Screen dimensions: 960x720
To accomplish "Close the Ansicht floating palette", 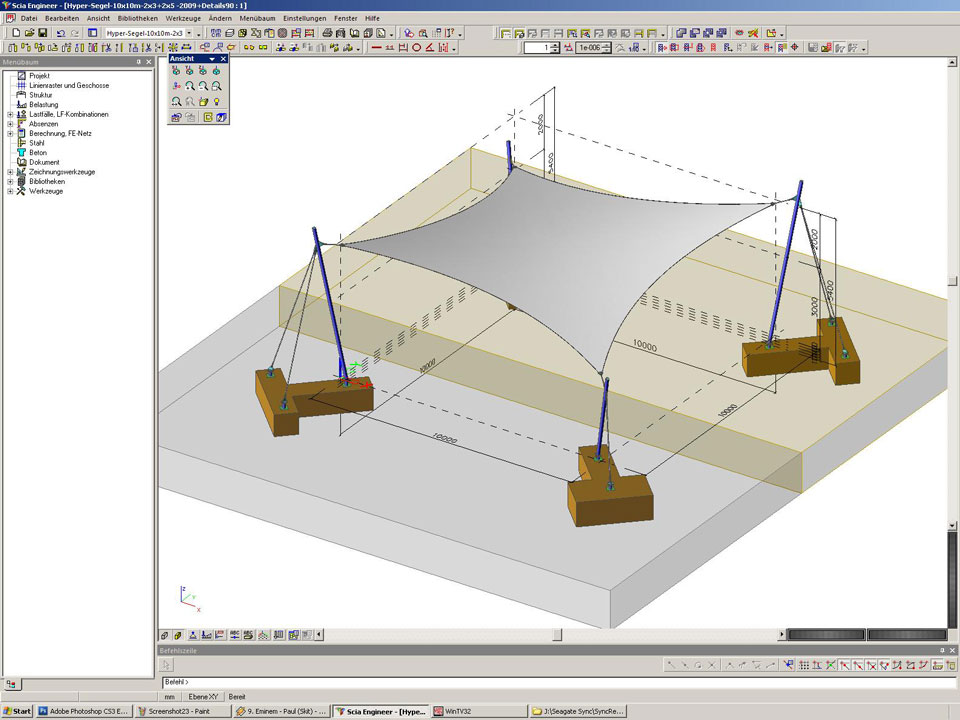I will click(224, 59).
